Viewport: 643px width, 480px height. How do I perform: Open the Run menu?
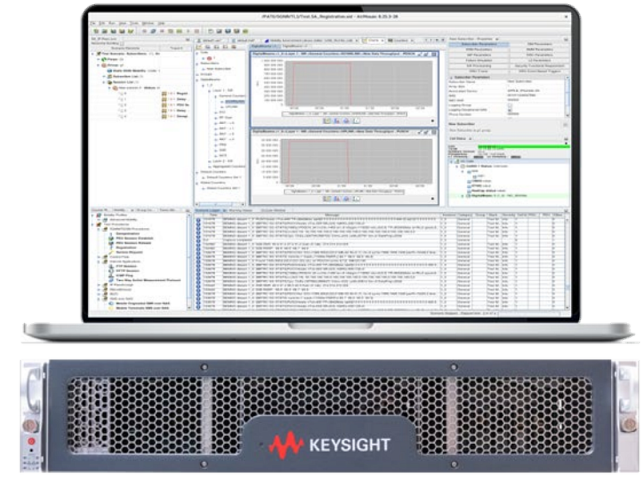112,23
